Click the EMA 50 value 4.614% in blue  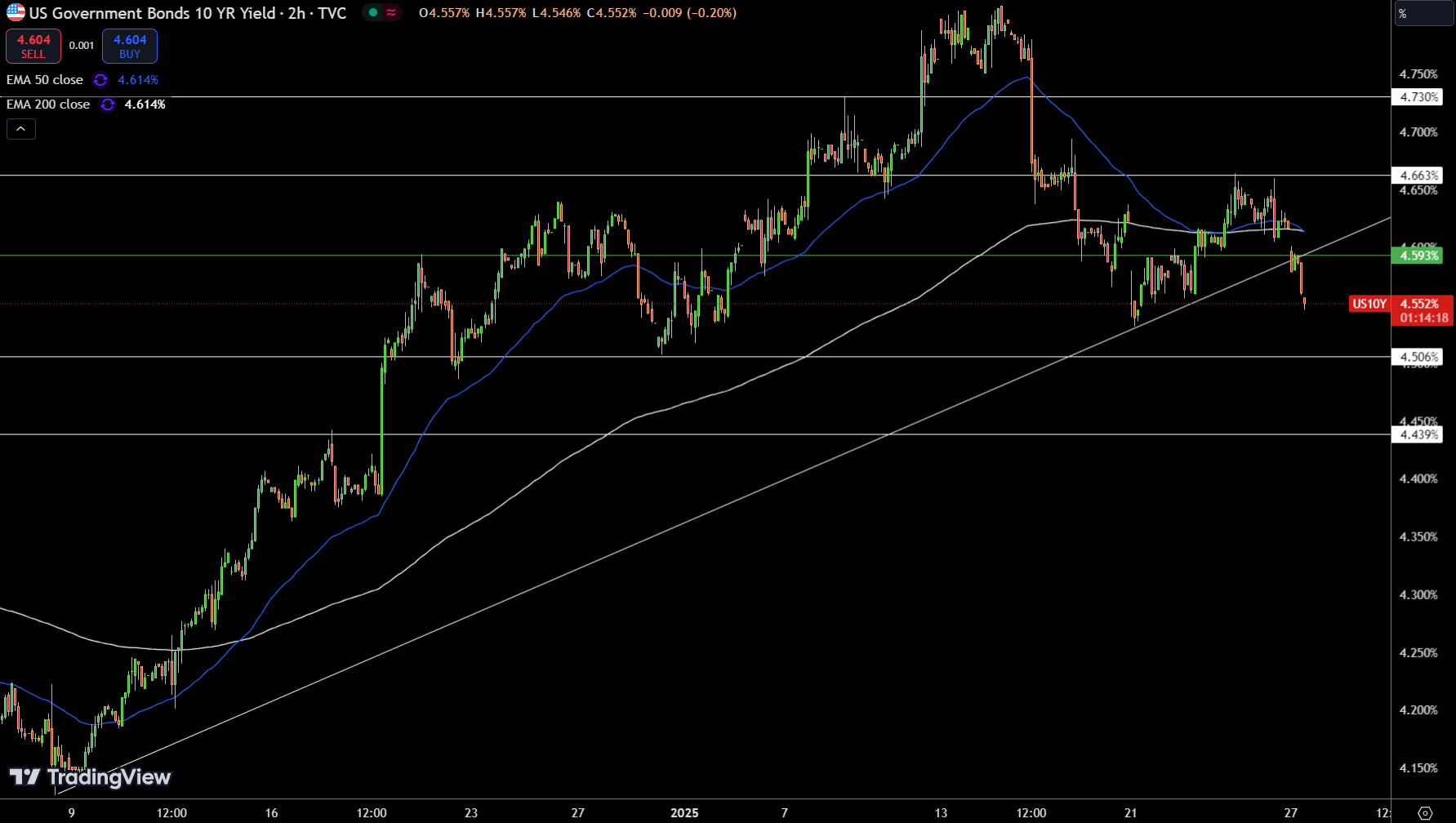(138, 80)
